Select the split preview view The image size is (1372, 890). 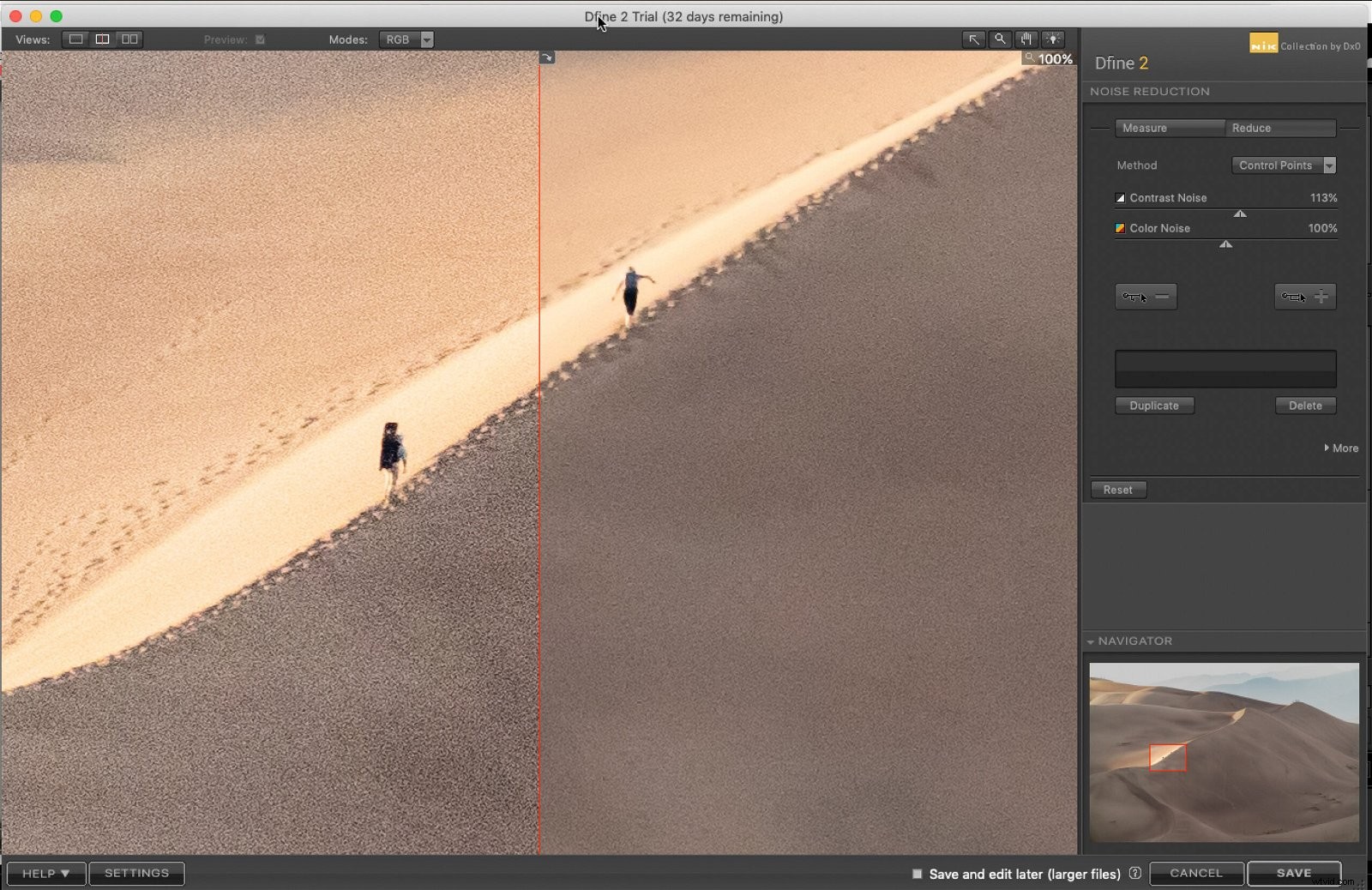102,39
